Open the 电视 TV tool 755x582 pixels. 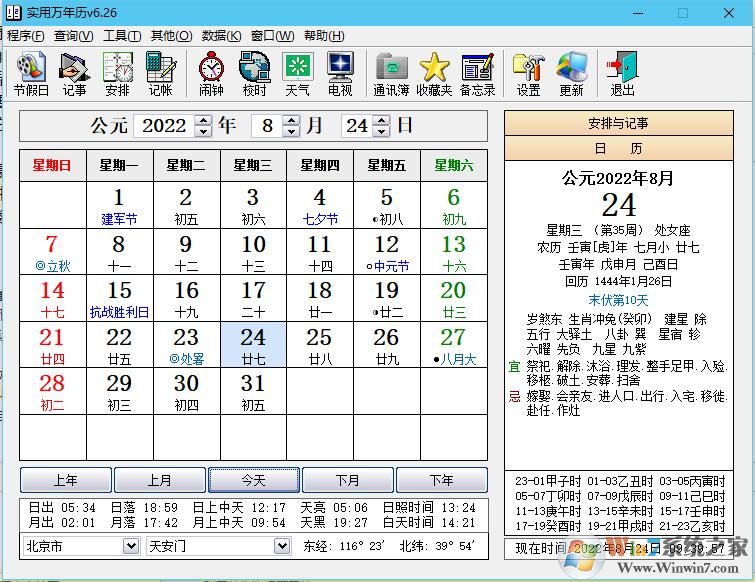point(340,74)
